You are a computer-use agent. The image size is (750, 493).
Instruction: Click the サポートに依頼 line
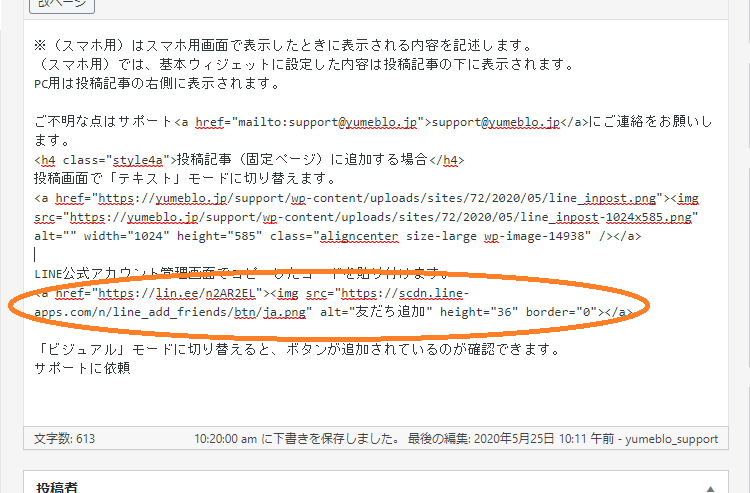tap(82, 368)
